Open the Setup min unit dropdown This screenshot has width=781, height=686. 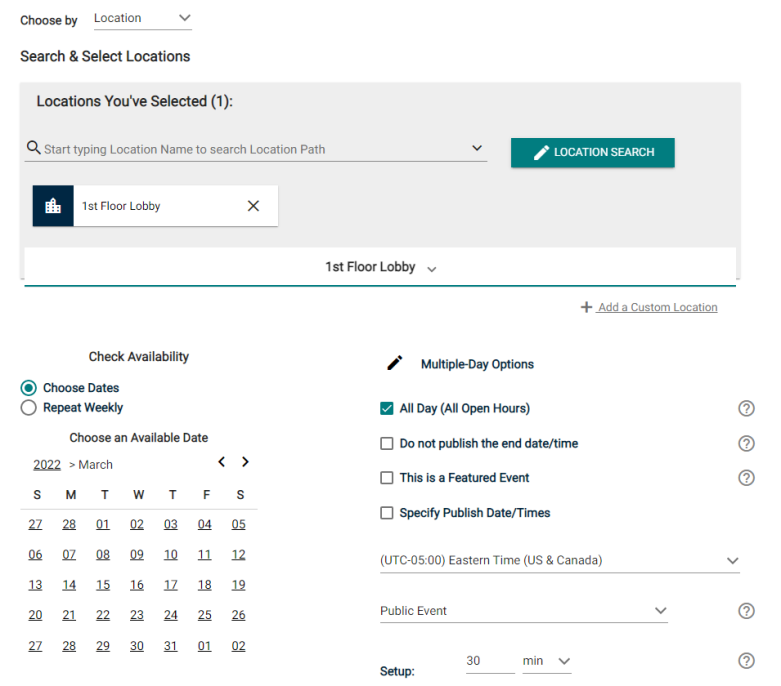546,661
